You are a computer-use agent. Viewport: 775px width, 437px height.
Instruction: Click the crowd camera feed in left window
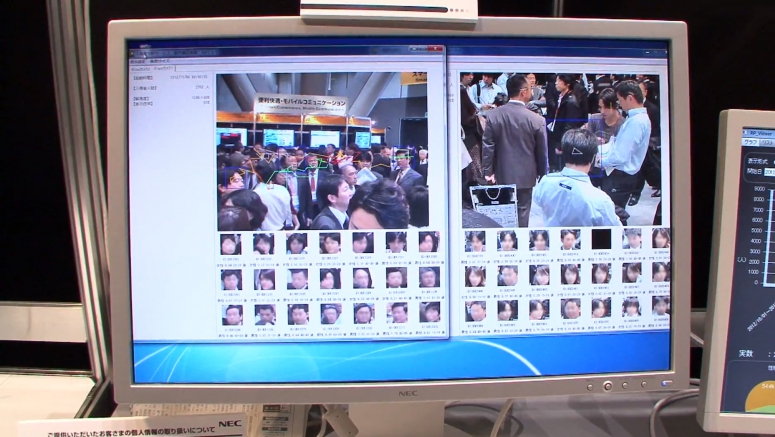[x=322, y=151]
